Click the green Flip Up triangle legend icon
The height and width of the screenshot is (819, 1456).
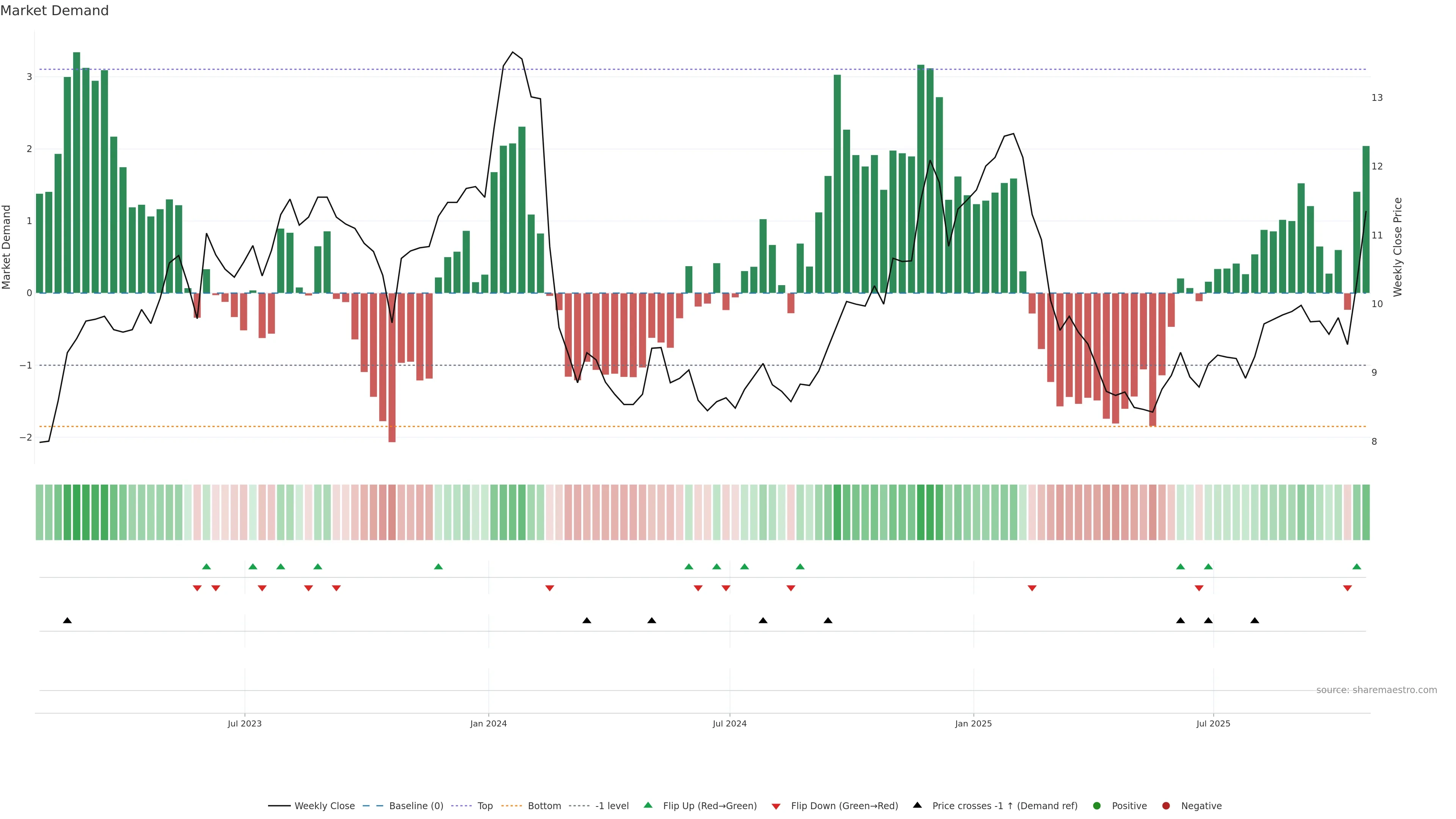[x=648, y=805]
